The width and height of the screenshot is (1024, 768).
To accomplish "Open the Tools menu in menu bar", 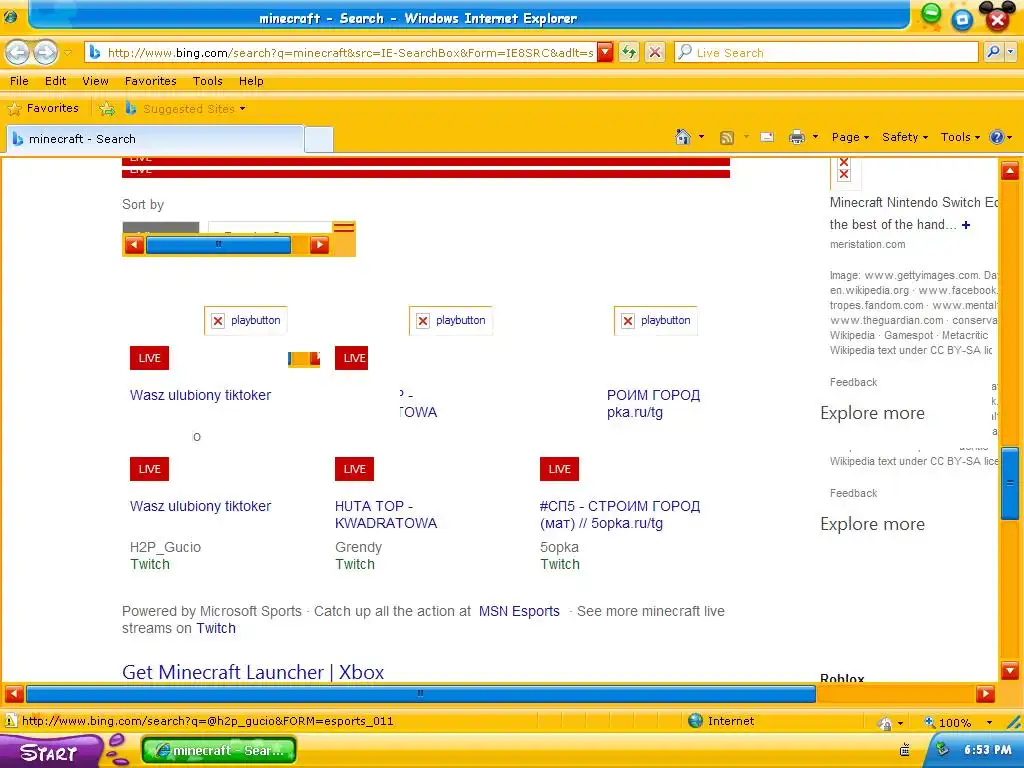I will pos(208,81).
